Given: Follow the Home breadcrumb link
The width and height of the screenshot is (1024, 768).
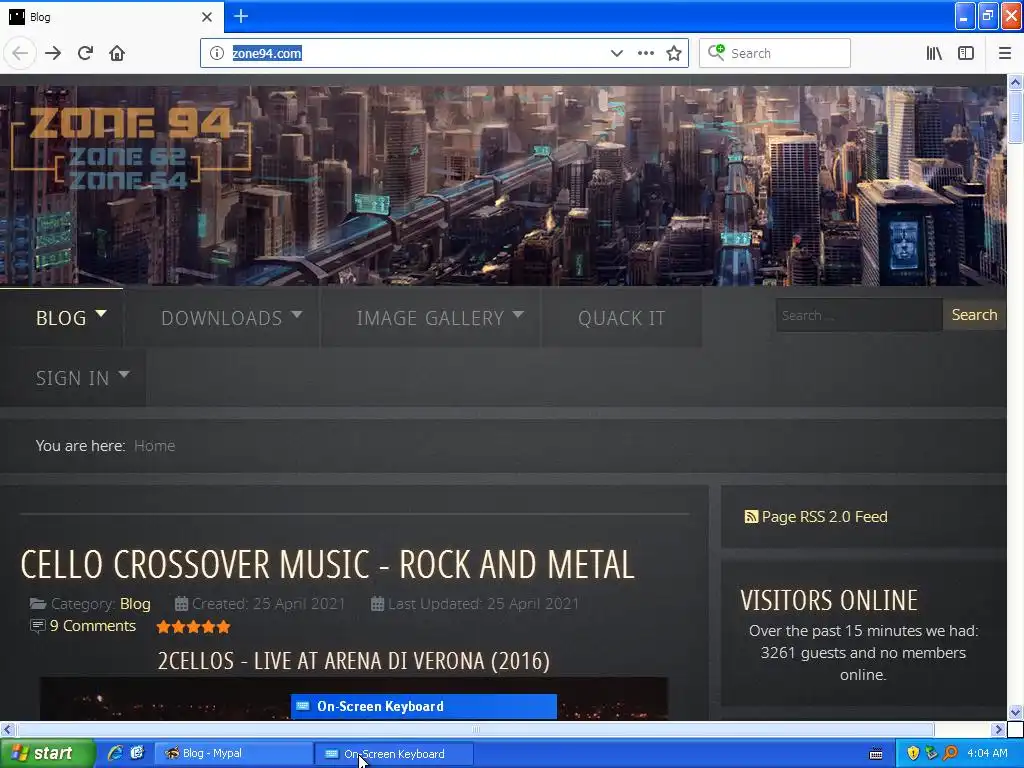Looking at the screenshot, I should tap(154, 446).
